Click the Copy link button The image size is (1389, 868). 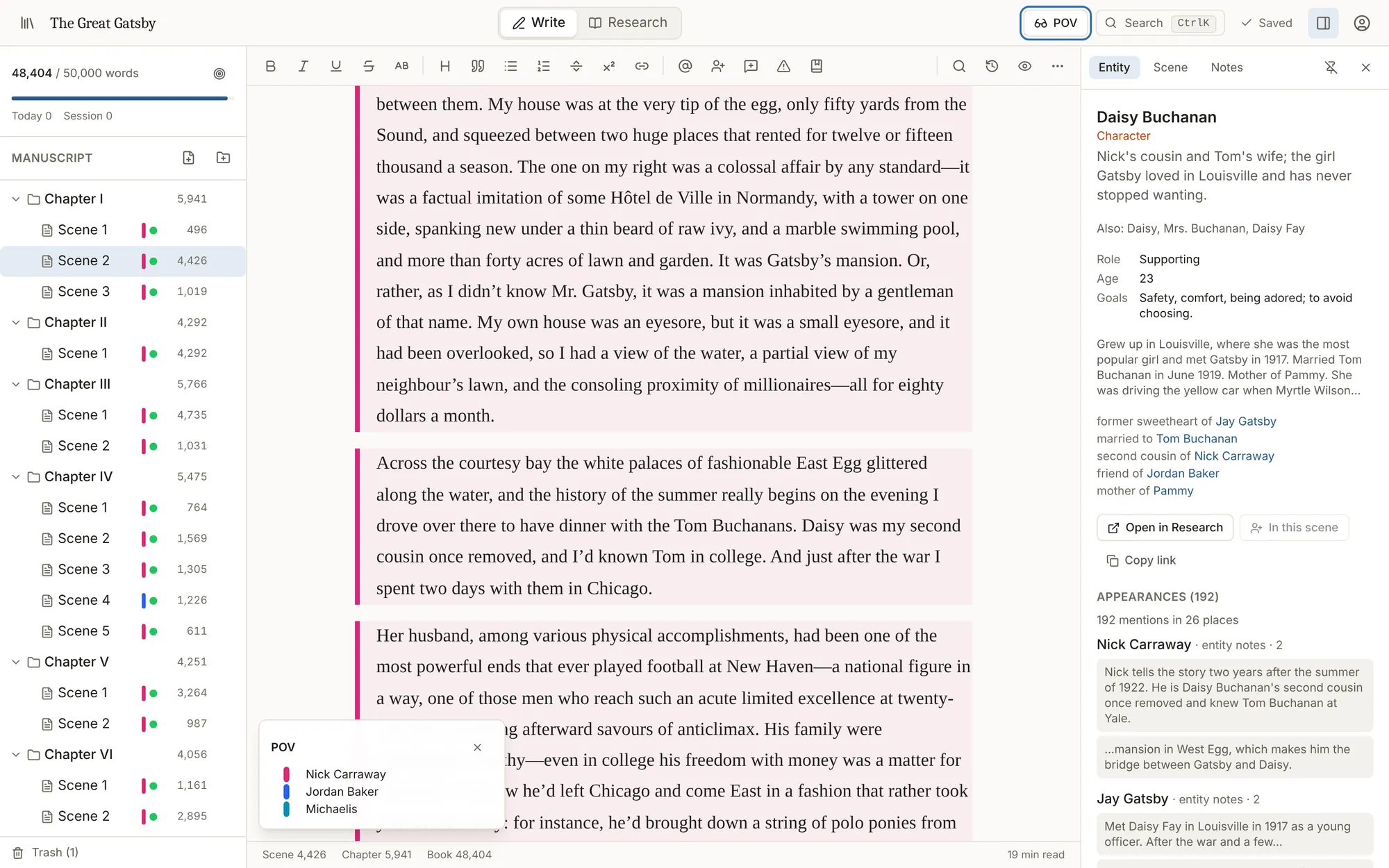point(1141,560)
